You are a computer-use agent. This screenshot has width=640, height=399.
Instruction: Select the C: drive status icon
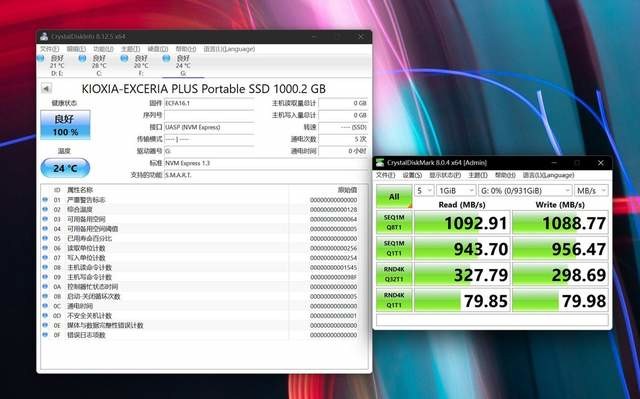coord(82,59)
